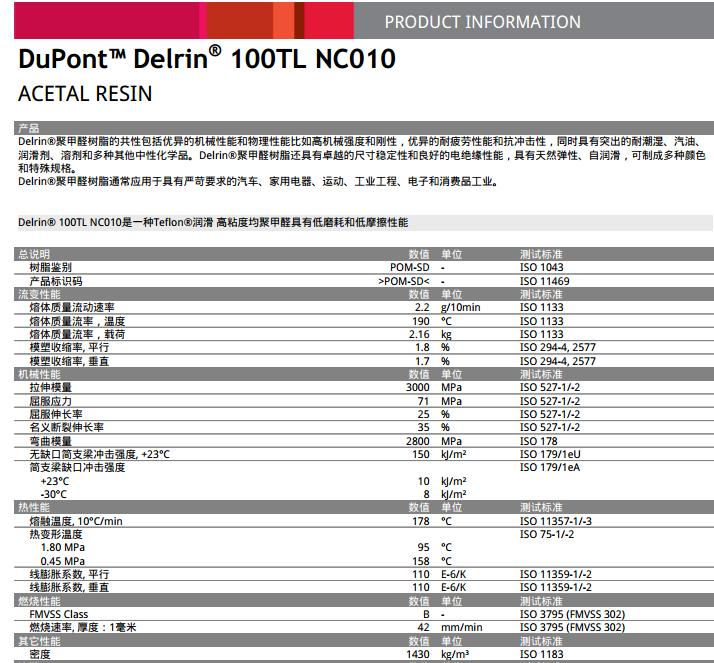Click the g/10min unit
The width and height of the screenshot is (714, 663).
(x=460, y=307)
